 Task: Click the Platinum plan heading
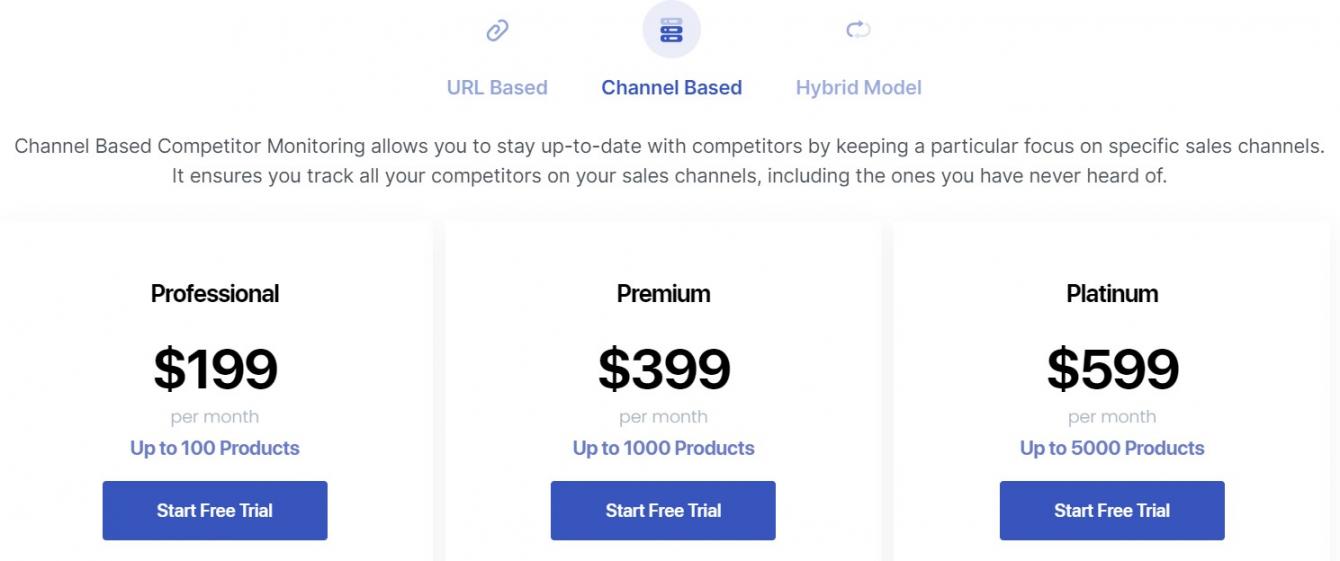pyautogui.click(x=1112, y=294)
